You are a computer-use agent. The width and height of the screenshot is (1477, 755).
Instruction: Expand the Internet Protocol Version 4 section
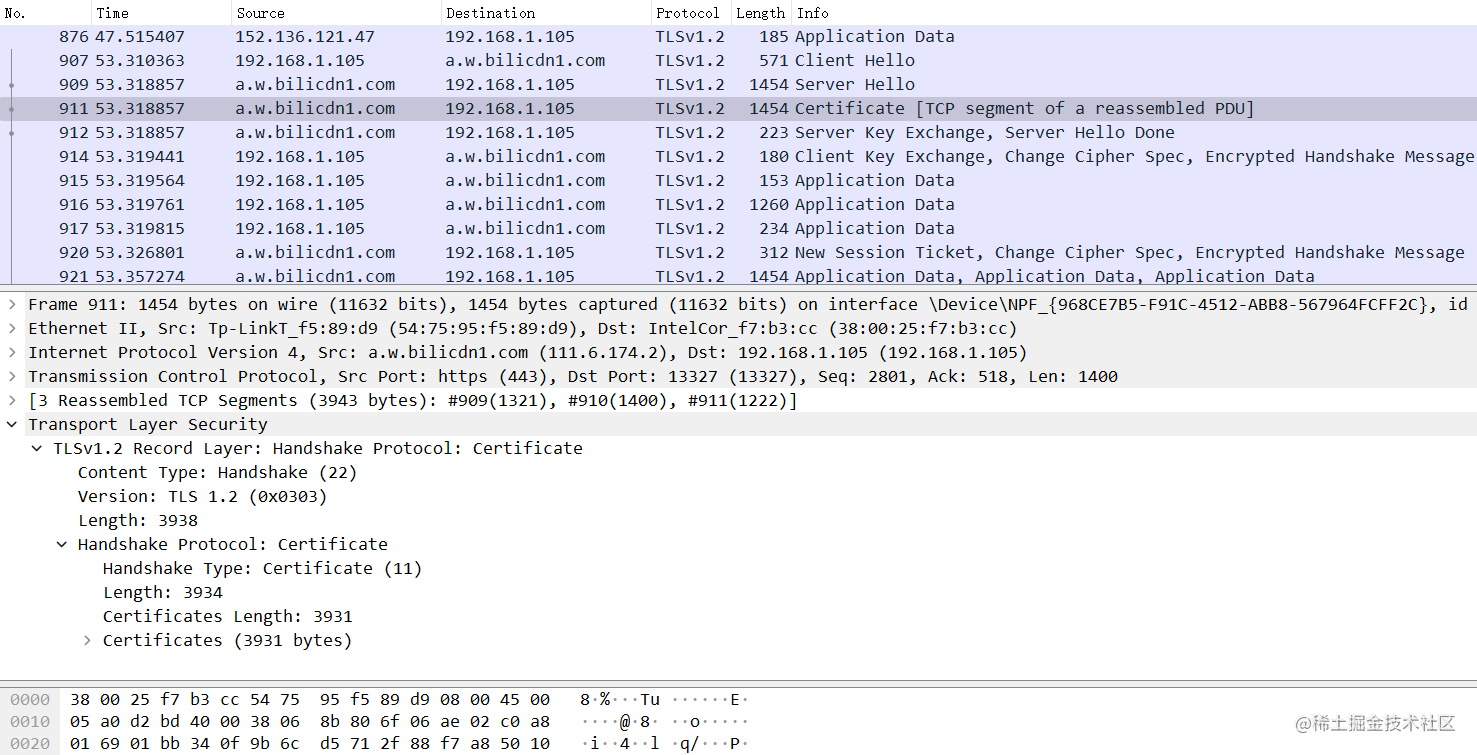[x=12, y=352]
